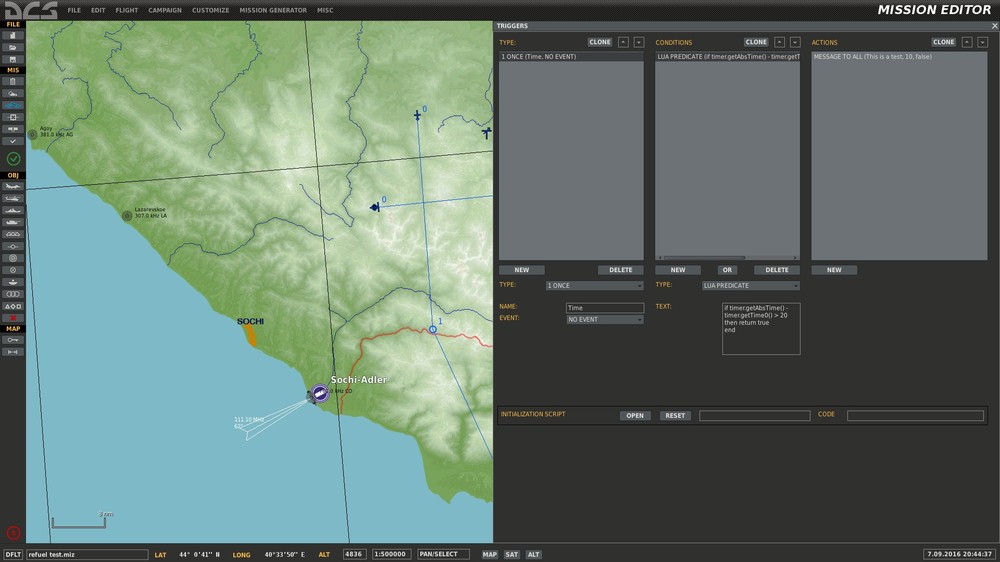Toggle the SAT map view
Screen dimensions: 1000x562
coord(511,554)
